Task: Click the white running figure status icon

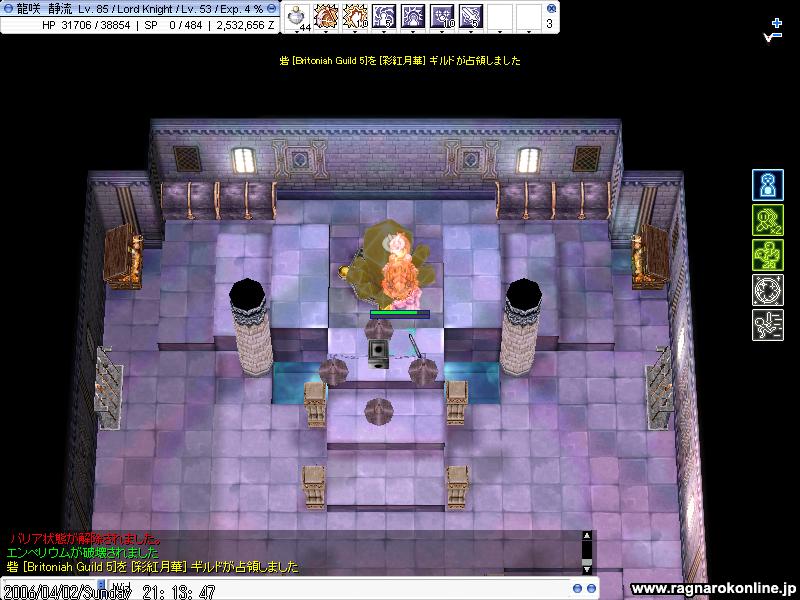Action: (x=768, y=325)
